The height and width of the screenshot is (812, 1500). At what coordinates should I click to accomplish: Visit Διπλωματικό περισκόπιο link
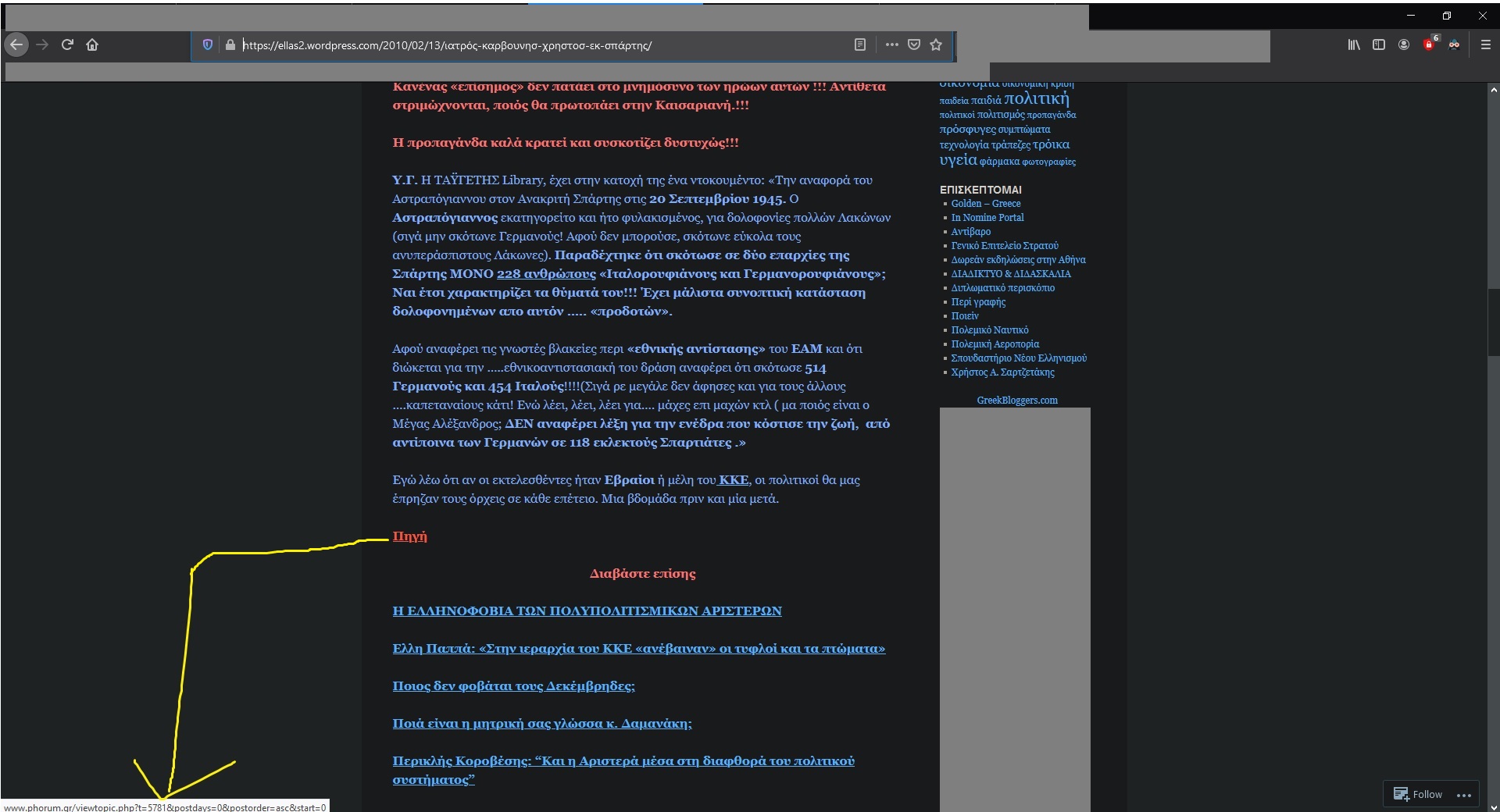coord(1002,288)
